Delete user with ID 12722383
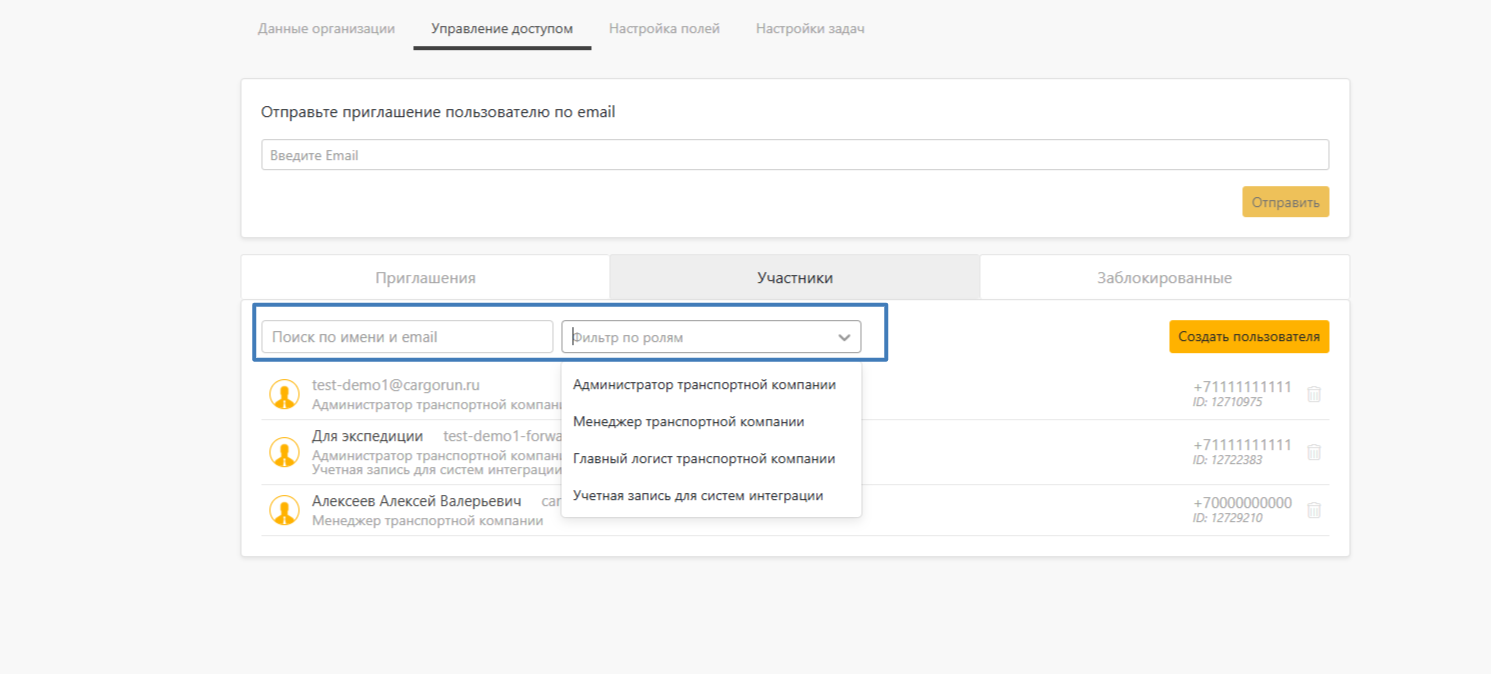 tap(1314, 452)
